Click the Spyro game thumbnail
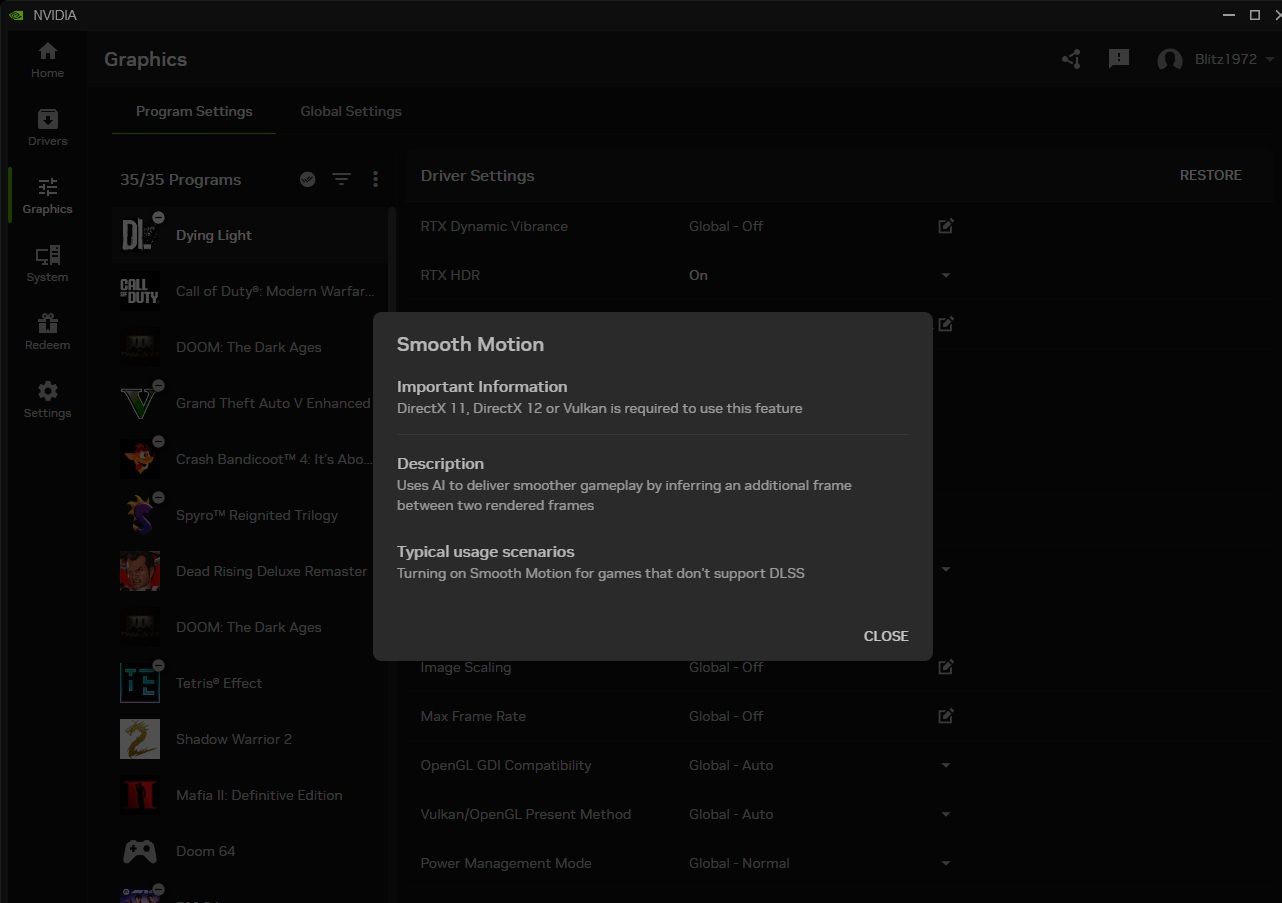1282x903 pixels. click(x=140, y=515)
